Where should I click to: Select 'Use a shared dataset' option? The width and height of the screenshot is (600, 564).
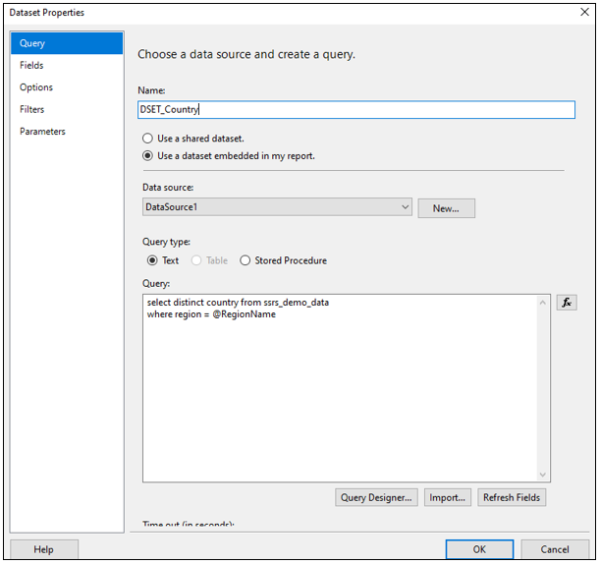click(149, 138)
